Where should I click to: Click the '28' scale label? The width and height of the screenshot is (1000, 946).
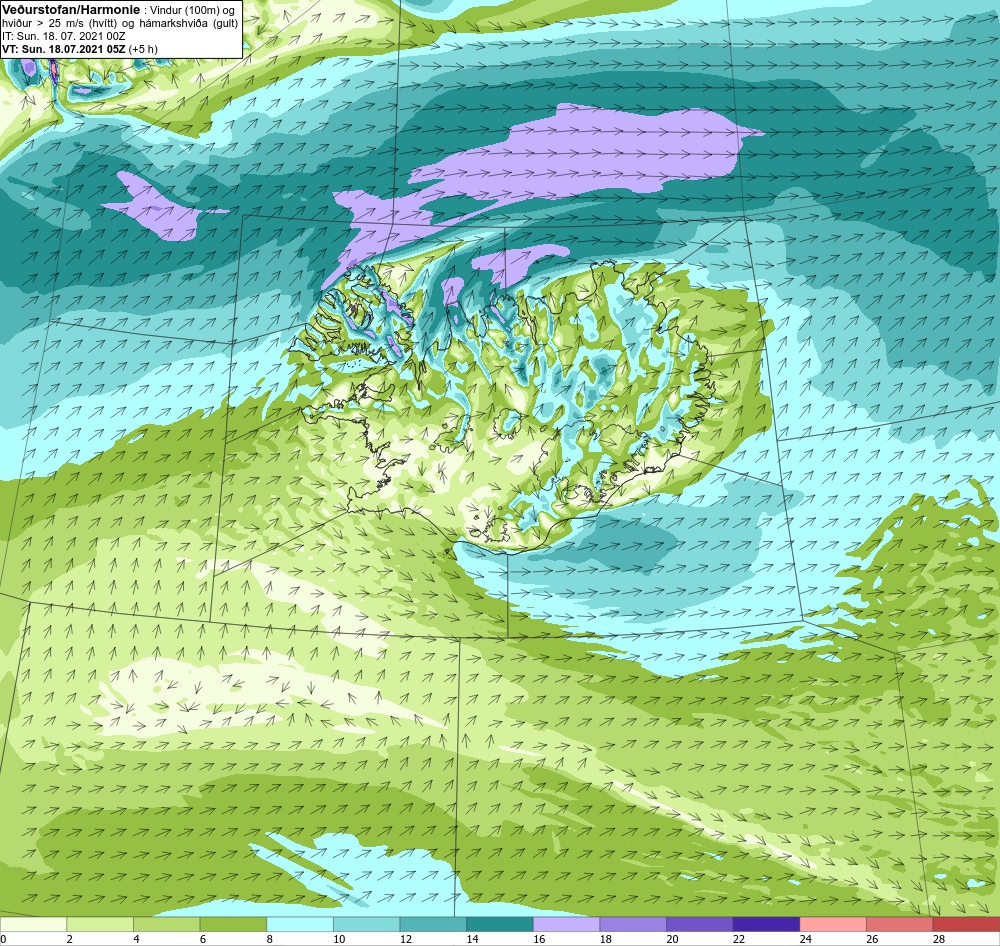coord(939,939)
